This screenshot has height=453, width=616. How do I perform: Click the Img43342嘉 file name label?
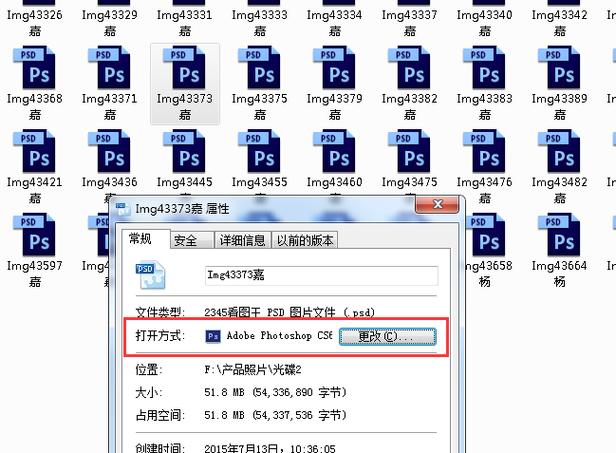pos(560,22)
